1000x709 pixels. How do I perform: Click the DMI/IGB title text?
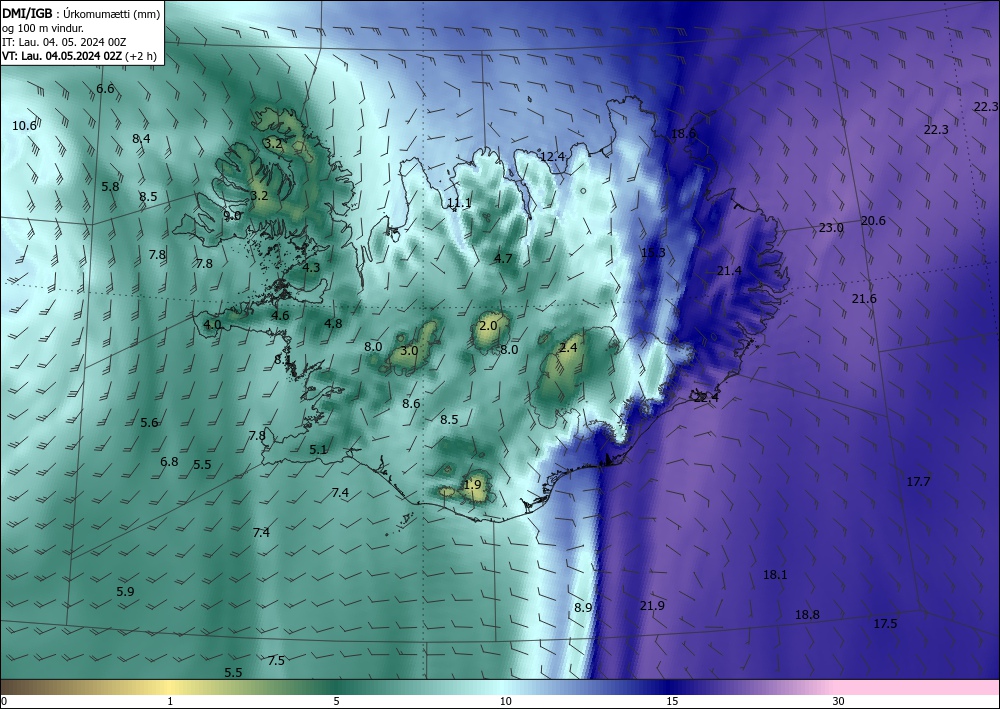pyautogui.click(x=28, y=14)
